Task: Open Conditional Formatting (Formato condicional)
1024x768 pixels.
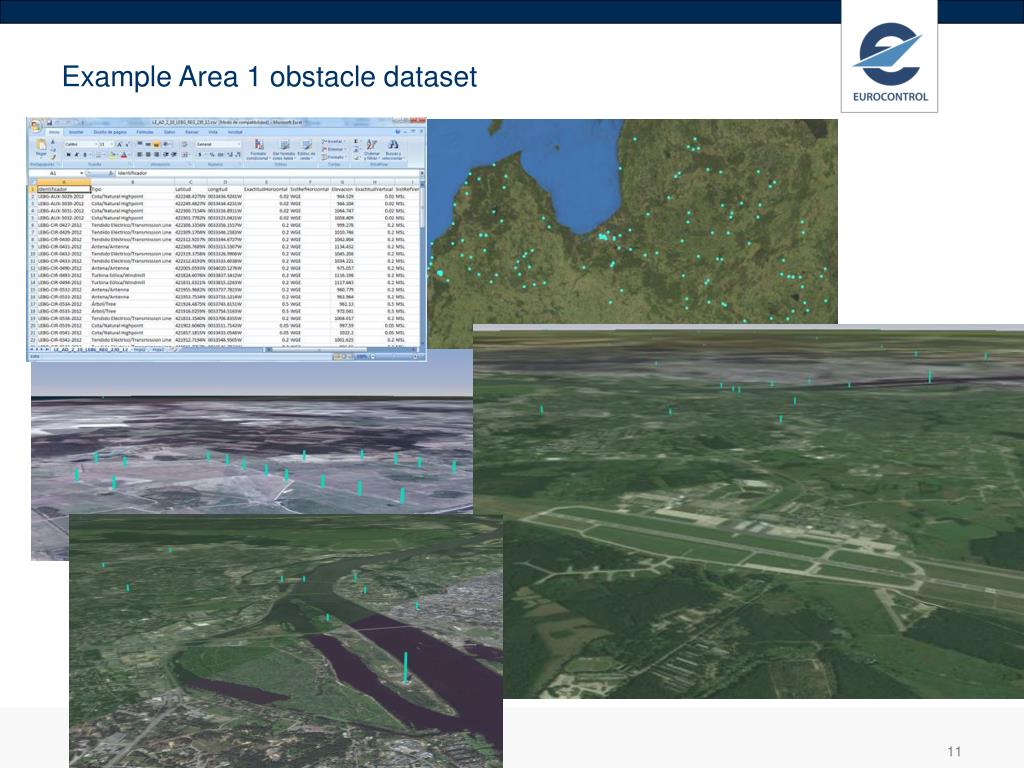Action: coord(258,148)
